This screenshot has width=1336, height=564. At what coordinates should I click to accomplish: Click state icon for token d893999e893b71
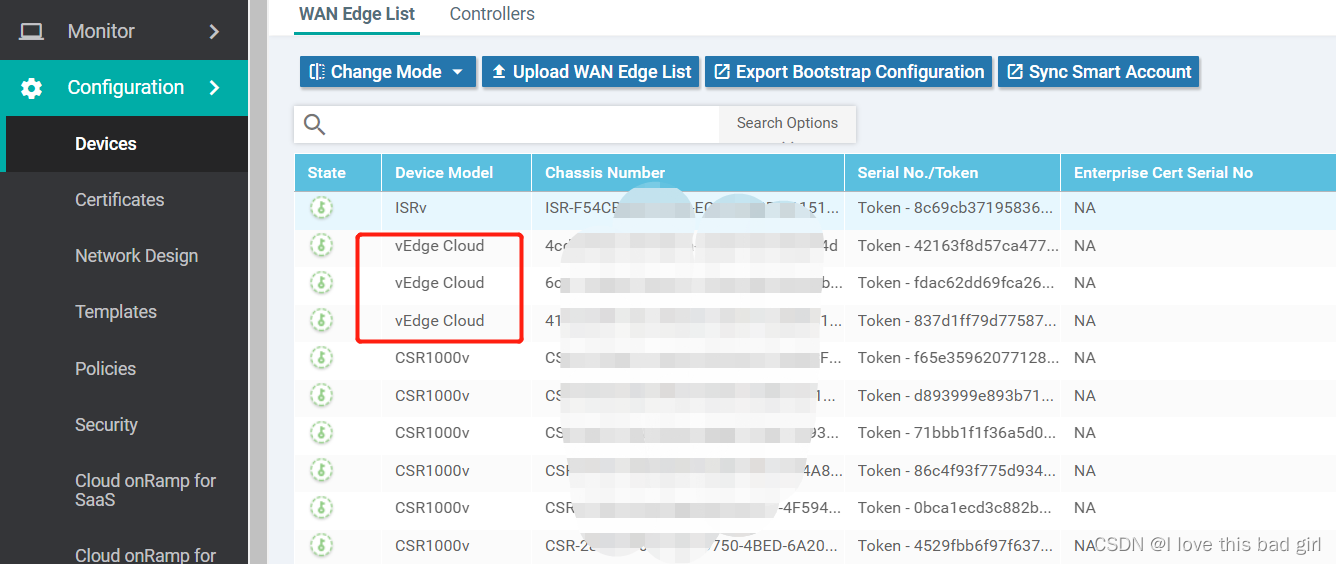321,396
